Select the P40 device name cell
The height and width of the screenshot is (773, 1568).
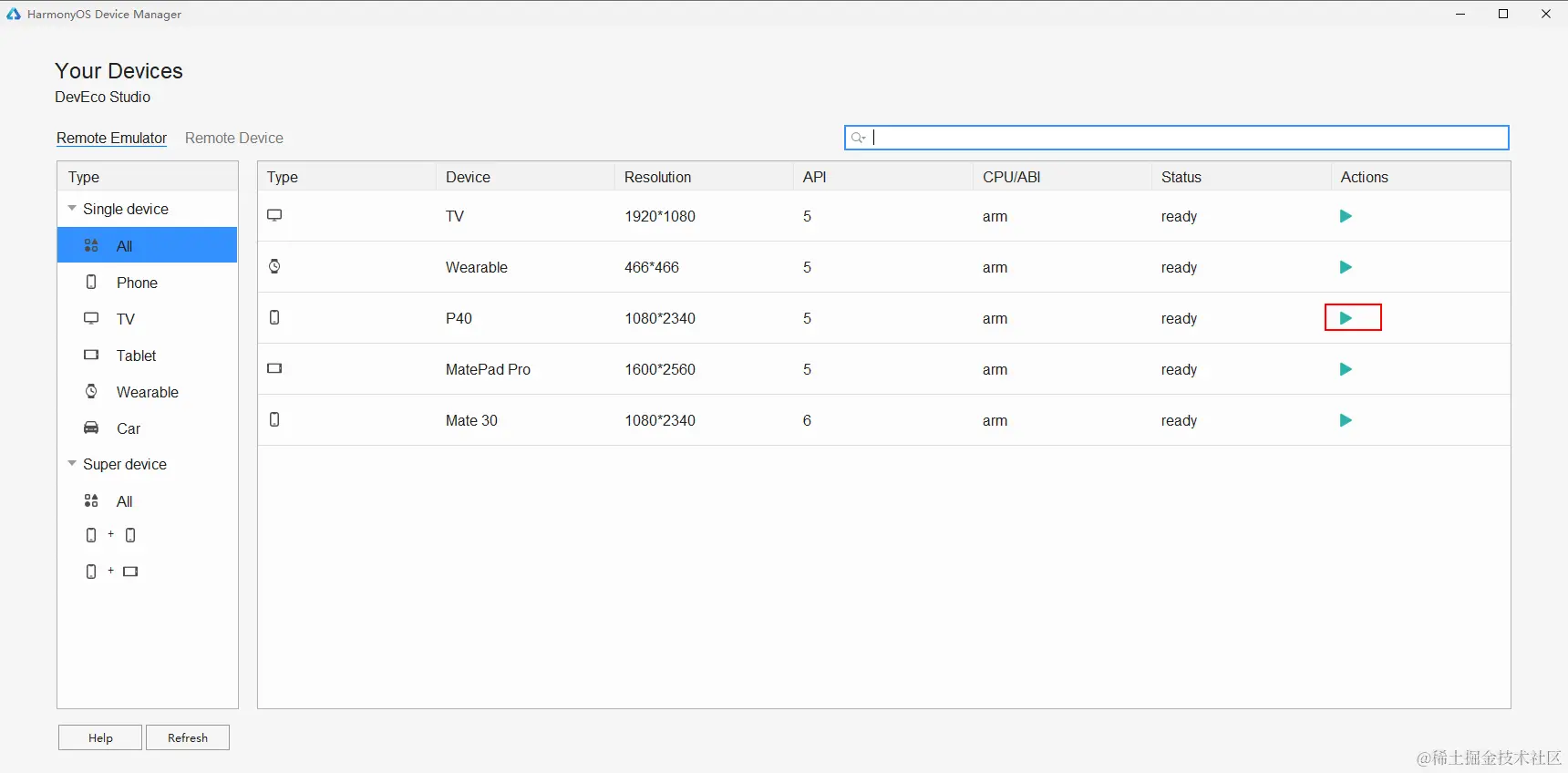click(459, 318)
